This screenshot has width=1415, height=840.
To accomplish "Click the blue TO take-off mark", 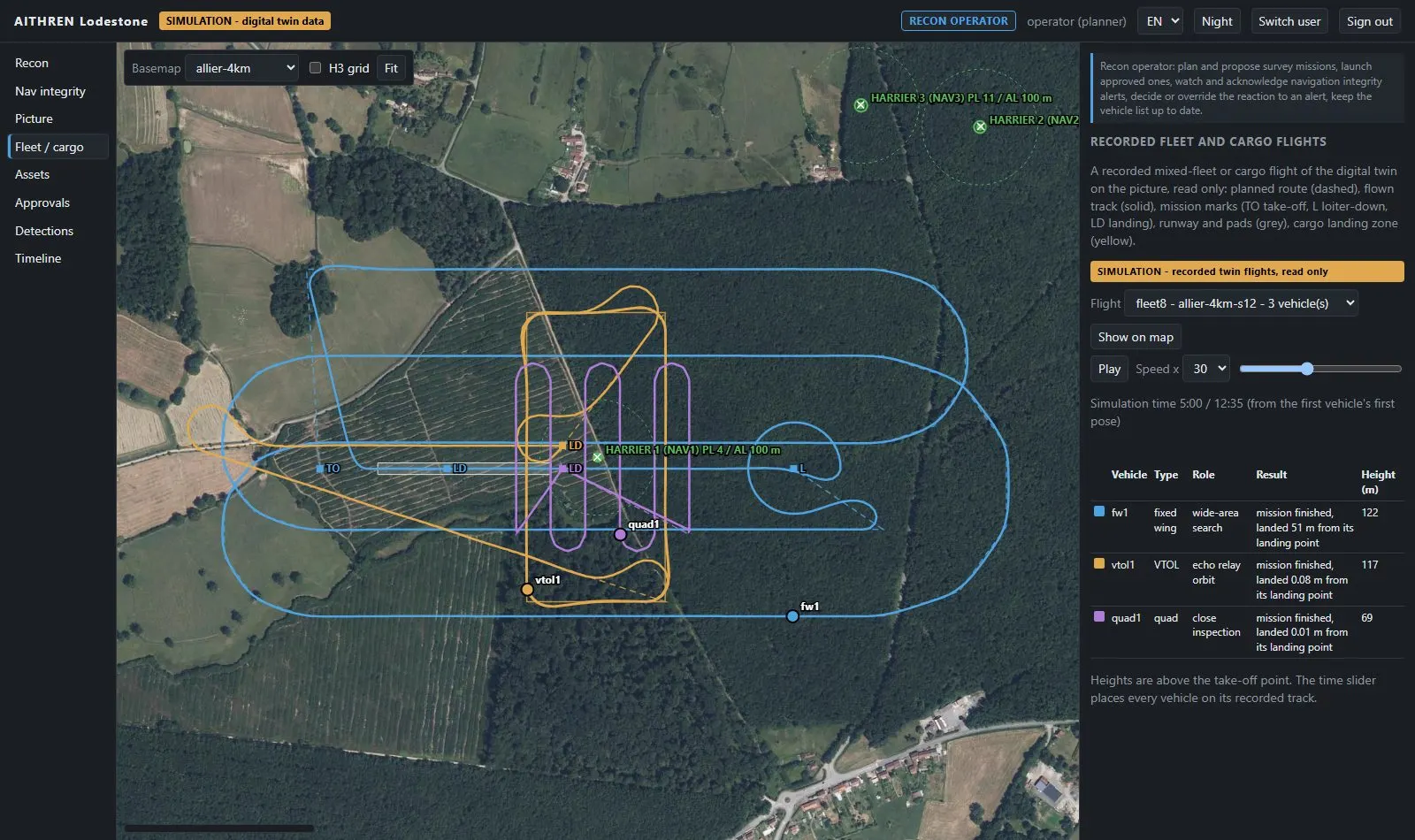I will (x=319, y=469).
